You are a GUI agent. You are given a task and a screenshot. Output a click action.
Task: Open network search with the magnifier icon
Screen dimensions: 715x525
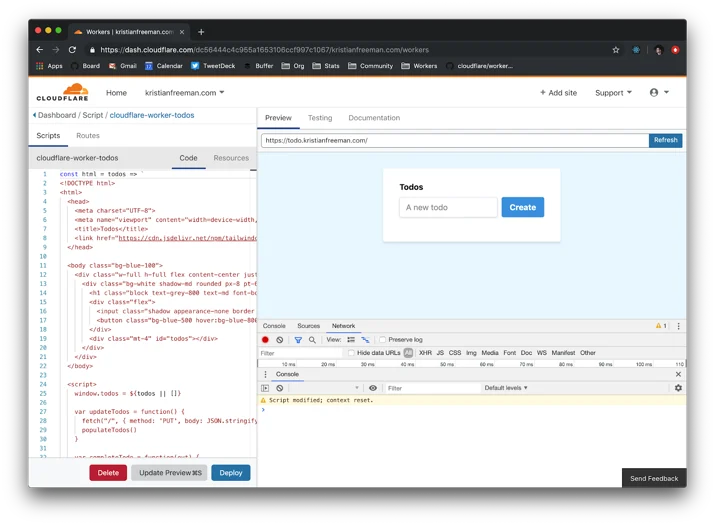tap(312, 340)
